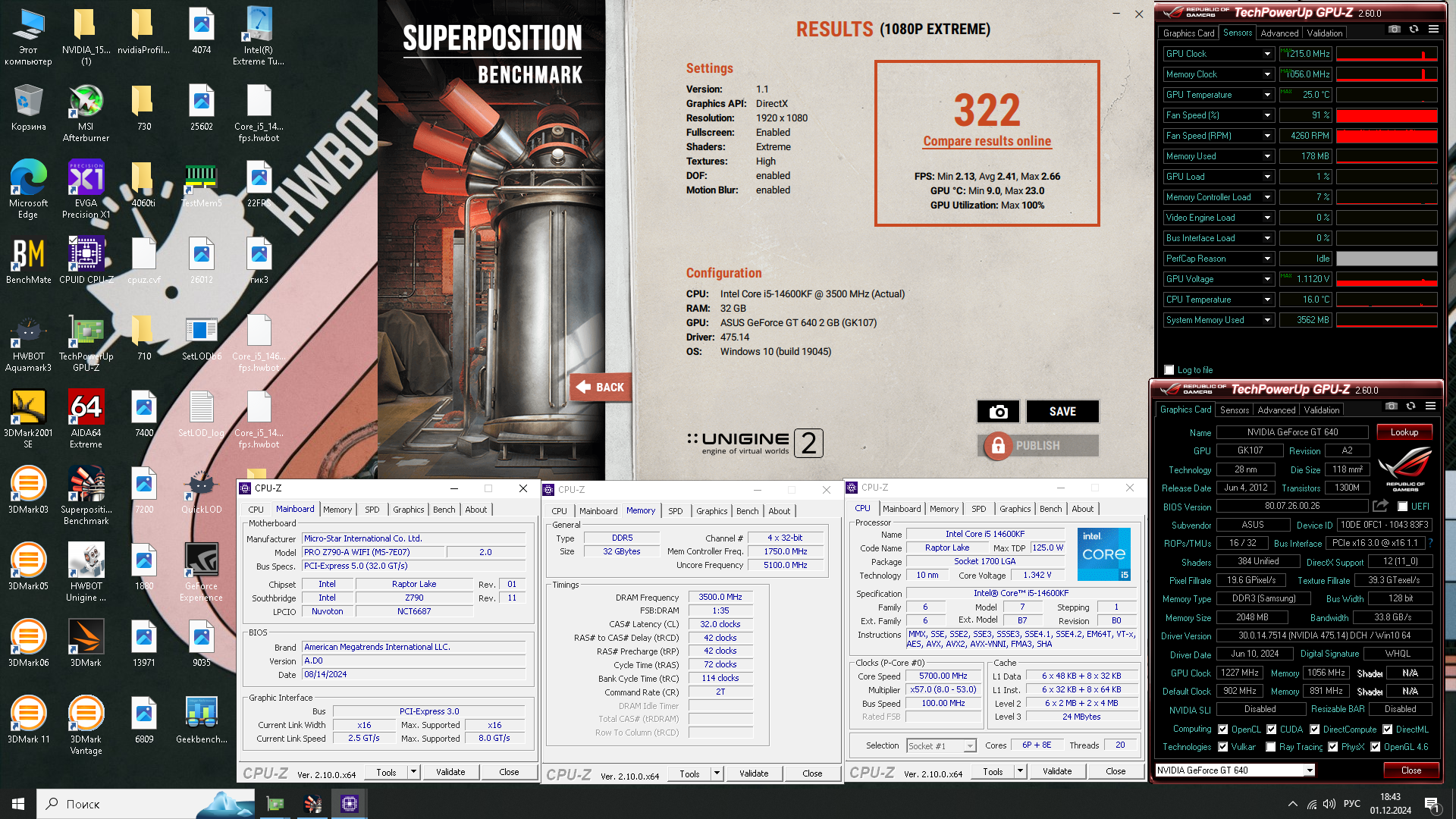The height and width of the screenshot is (819, 1456).
Task: Open TechPowerUp GPU-Z desktop shortcut
Action: coord(86,342)
